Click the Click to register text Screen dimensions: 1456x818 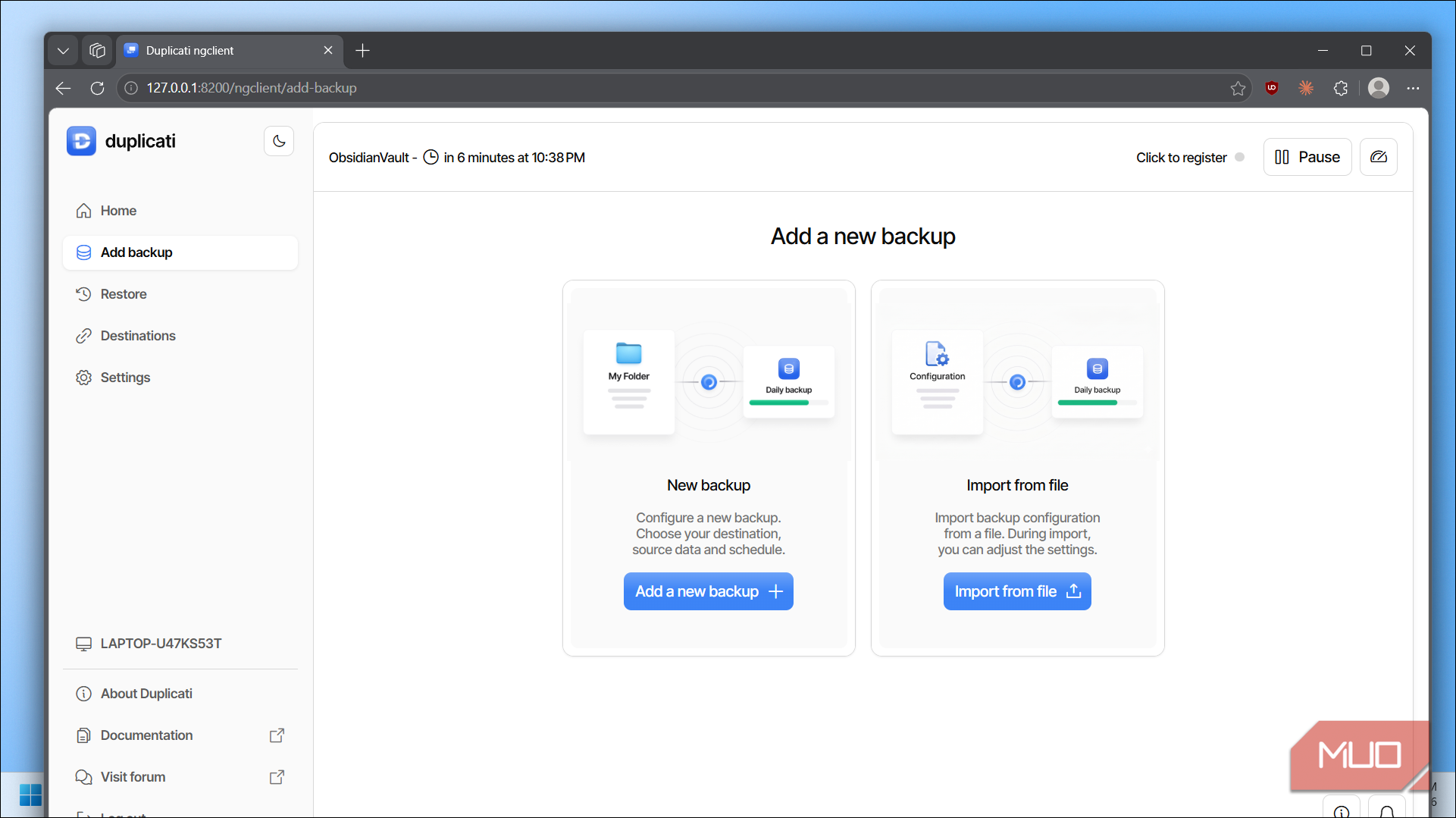(x=1181, y=158)
